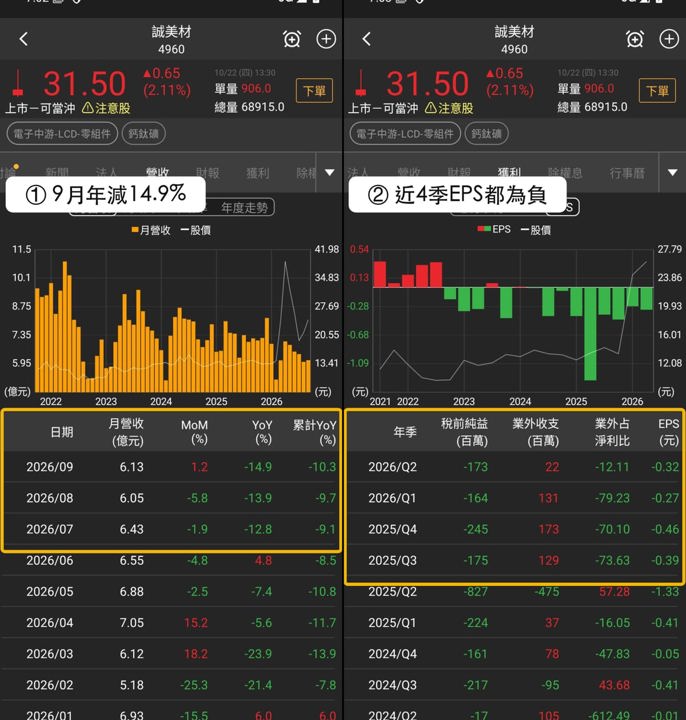686x720 pixels.
Task: Select 年度走勢 chart mode
Action: coord(244,208)
